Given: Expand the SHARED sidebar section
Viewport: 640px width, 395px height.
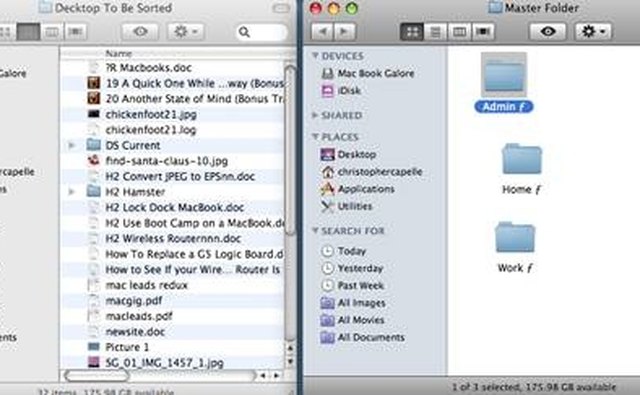Looking at the screenshot, I should coord(315,115).
